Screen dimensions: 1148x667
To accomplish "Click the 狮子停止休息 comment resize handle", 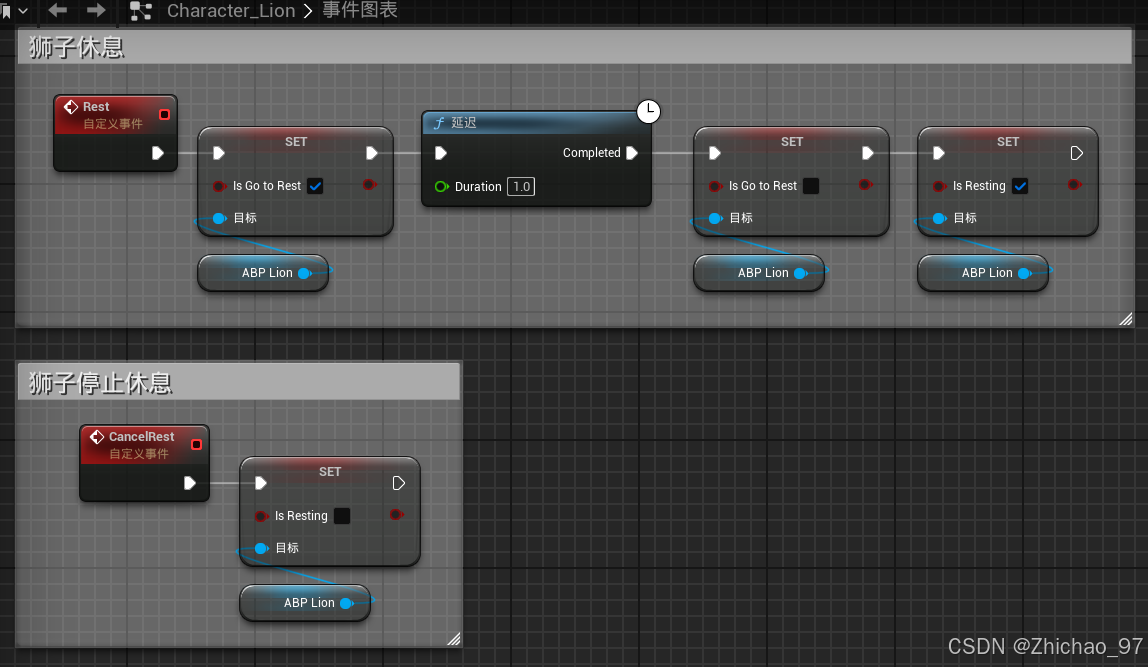I will pyautogui.click(x=454, y=639).
